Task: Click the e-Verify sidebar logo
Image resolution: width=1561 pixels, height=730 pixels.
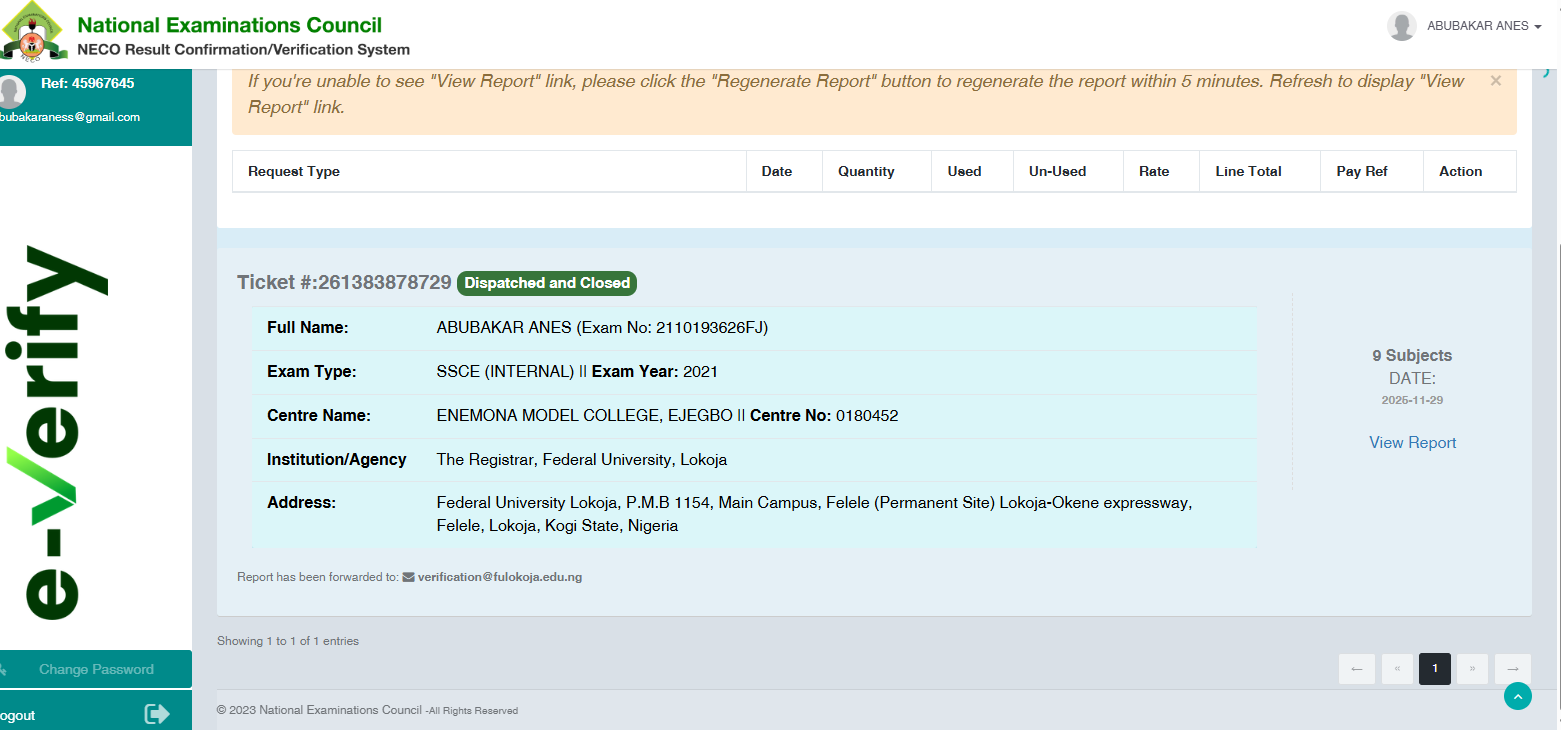Action: tap(67, 430)
